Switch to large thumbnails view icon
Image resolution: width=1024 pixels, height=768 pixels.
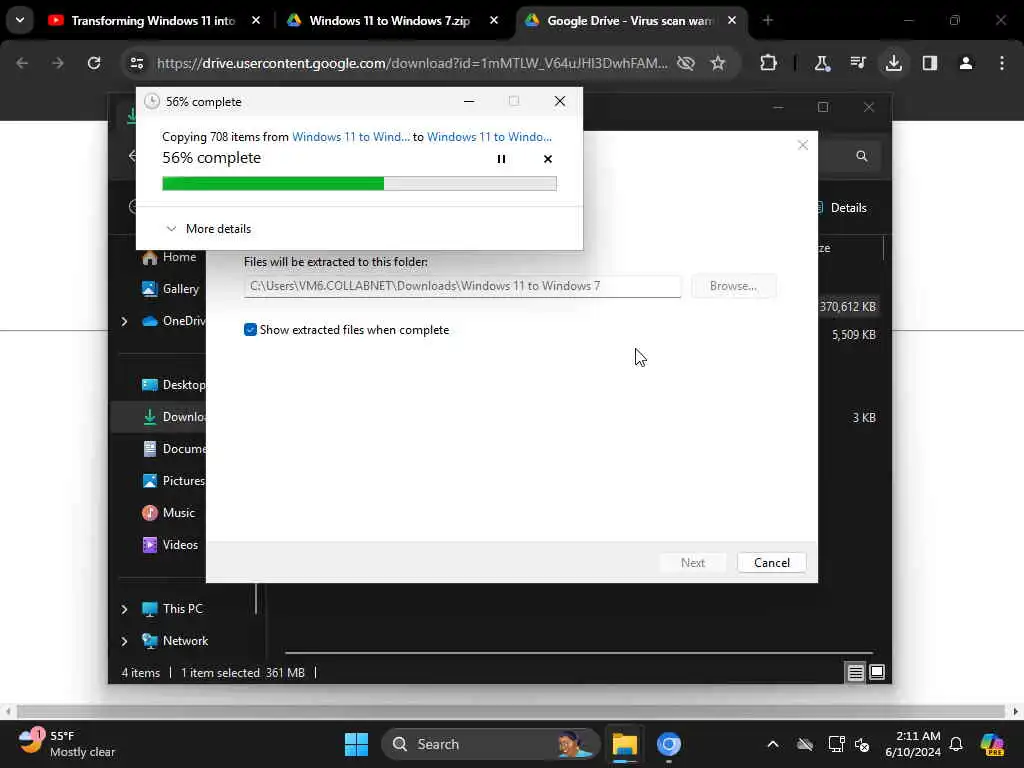[876, 672]
